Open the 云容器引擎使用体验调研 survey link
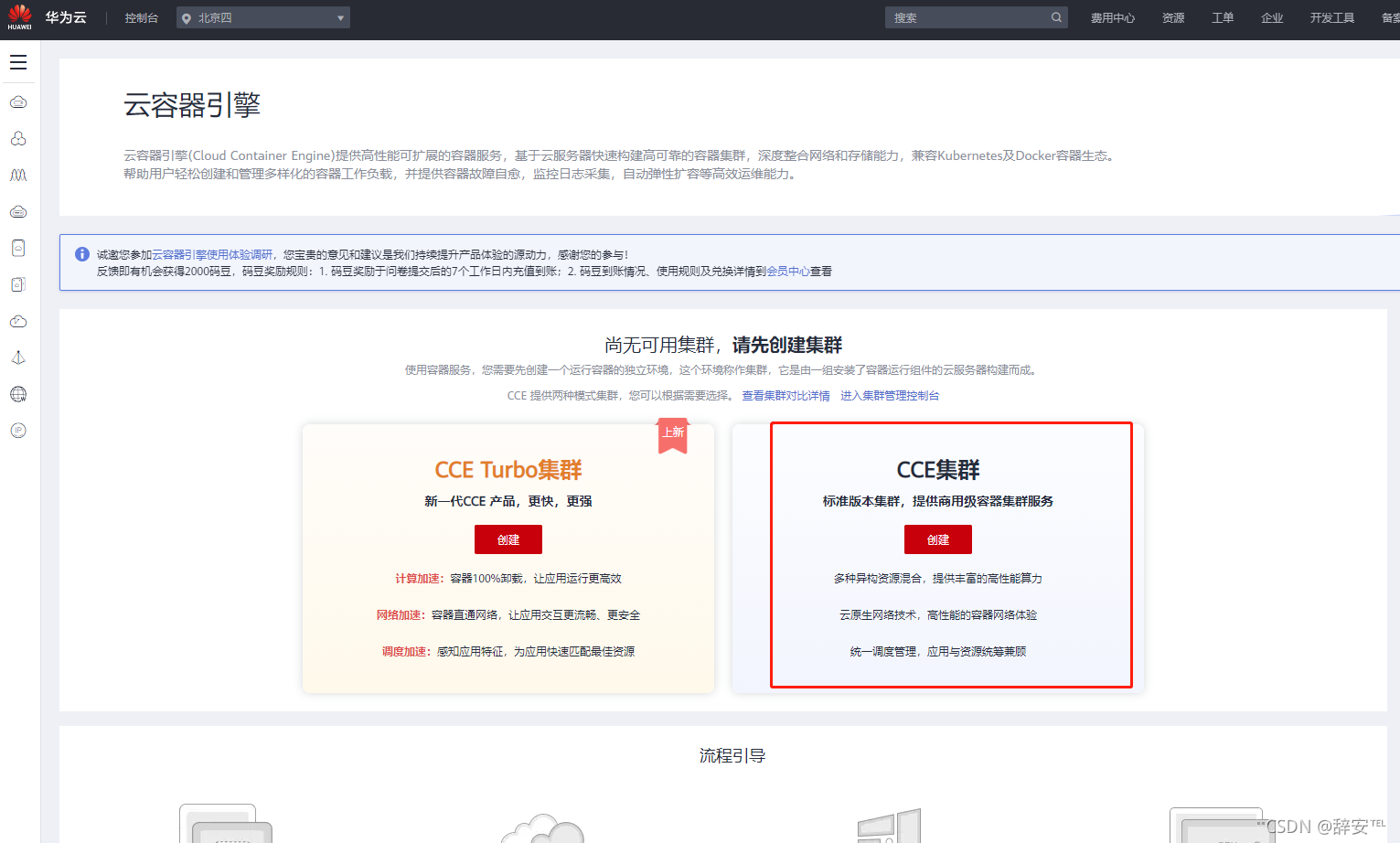 212,255
